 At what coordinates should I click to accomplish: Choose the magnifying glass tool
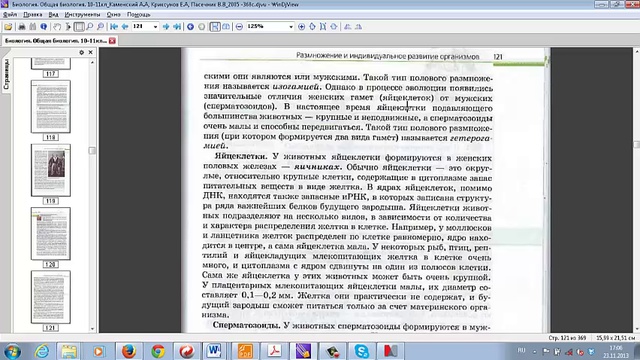pos(89,27)
